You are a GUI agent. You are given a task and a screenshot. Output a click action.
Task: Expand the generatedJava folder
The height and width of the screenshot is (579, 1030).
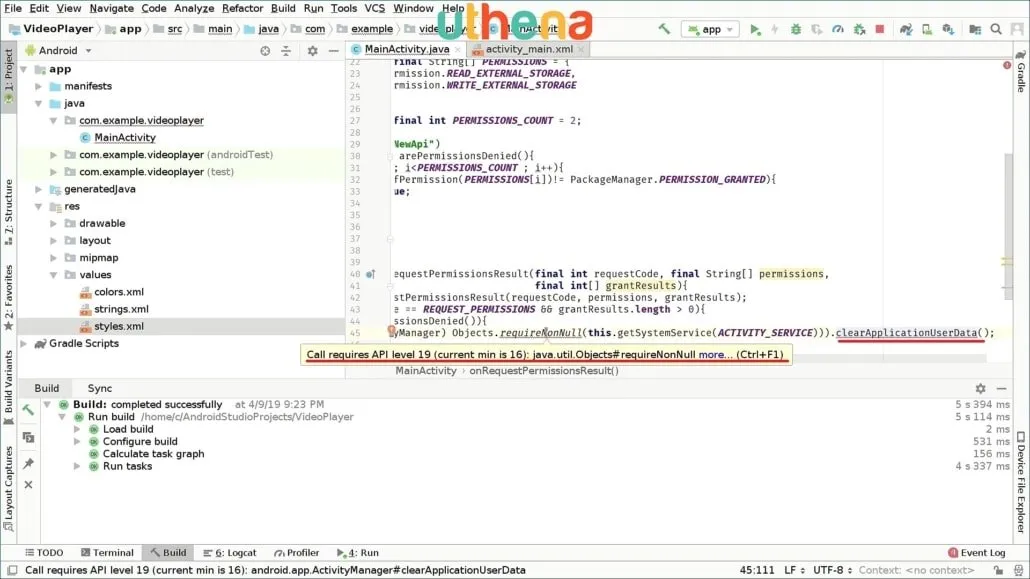(39, 189)
